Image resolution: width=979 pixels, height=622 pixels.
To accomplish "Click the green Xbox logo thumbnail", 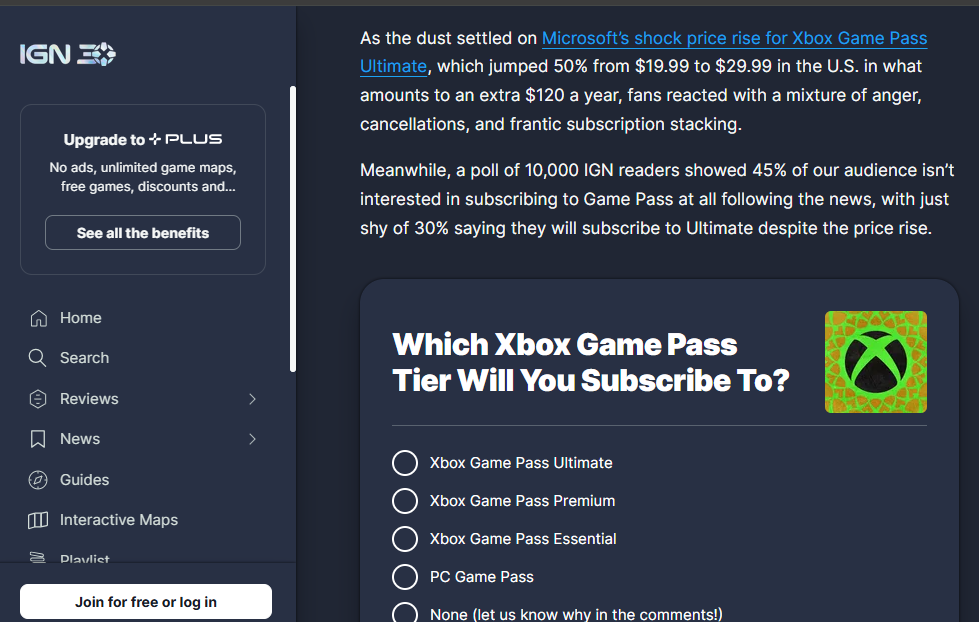I will click(x=875, y=362).
